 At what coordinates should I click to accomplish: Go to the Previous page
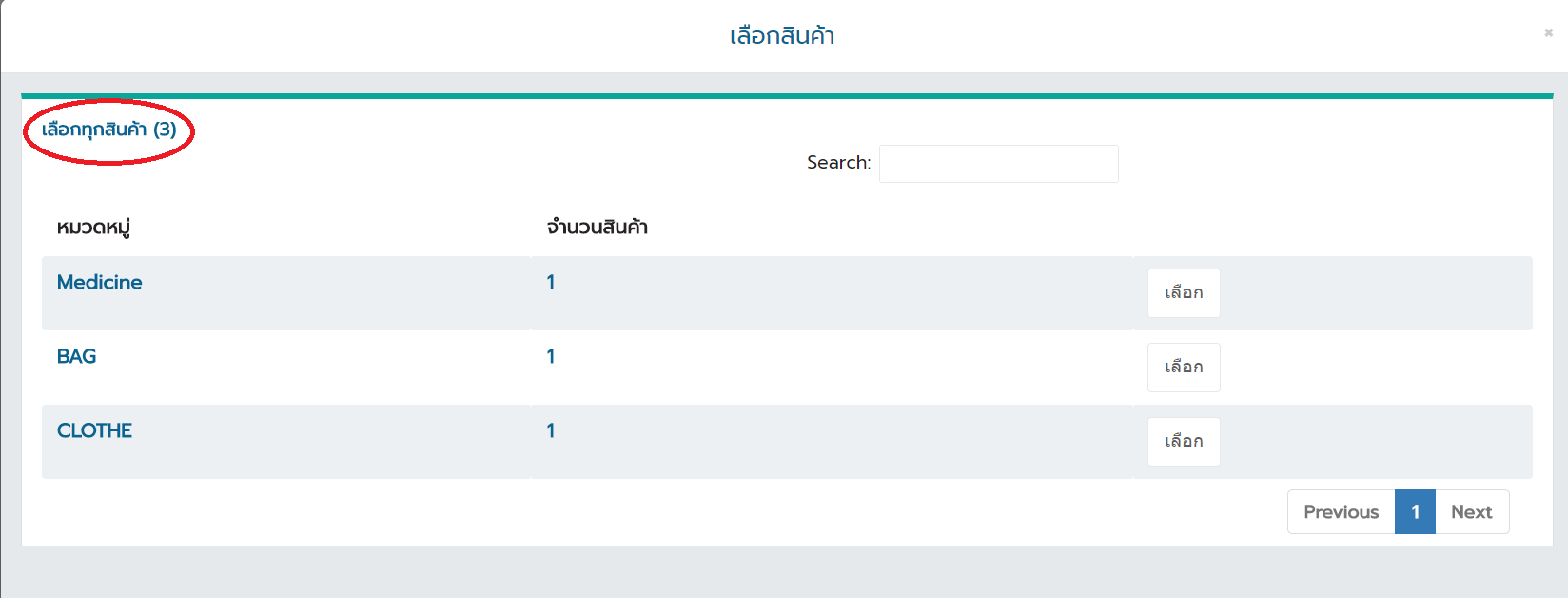coord(1341,512)
